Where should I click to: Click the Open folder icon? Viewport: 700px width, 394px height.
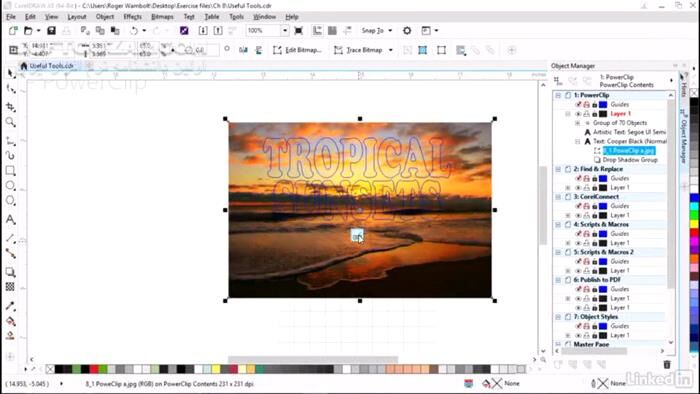(28, 30)
